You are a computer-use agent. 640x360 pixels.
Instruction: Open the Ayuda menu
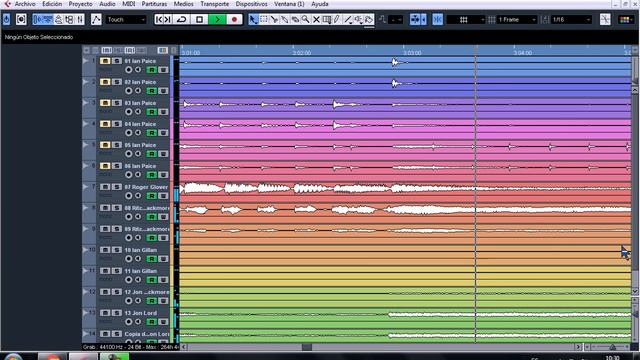(320, 4)
